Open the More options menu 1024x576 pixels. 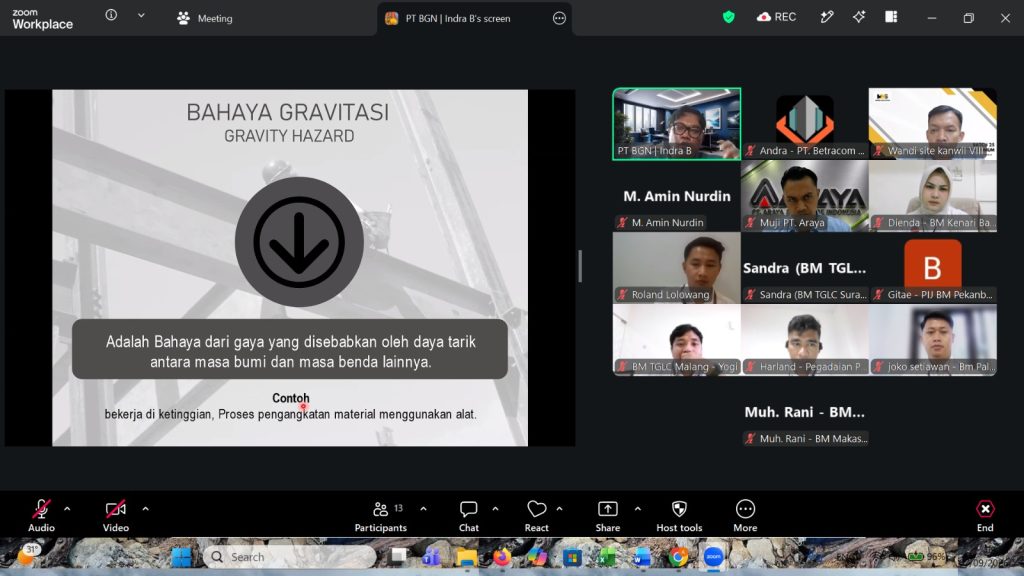(x=745, y=515)
